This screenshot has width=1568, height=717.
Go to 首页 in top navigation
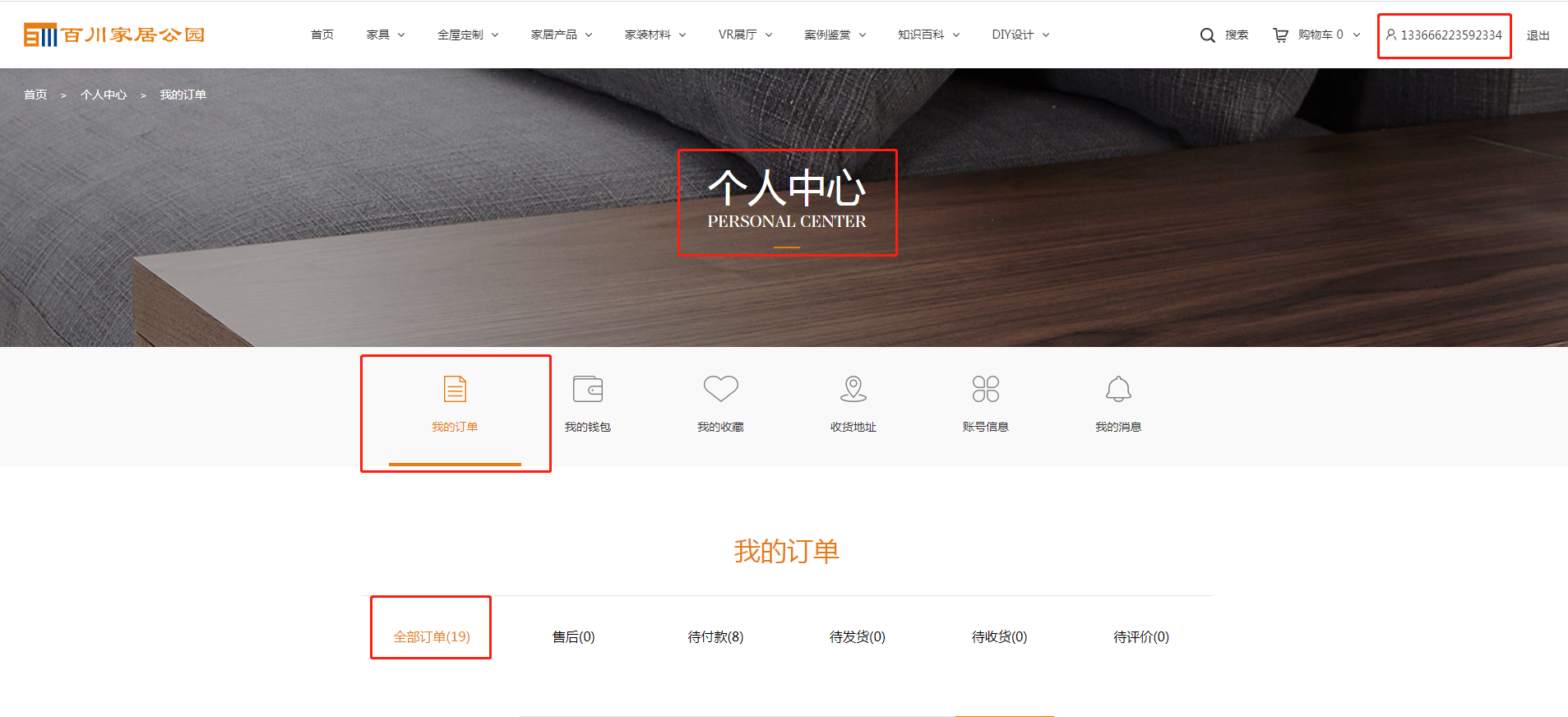322,35
